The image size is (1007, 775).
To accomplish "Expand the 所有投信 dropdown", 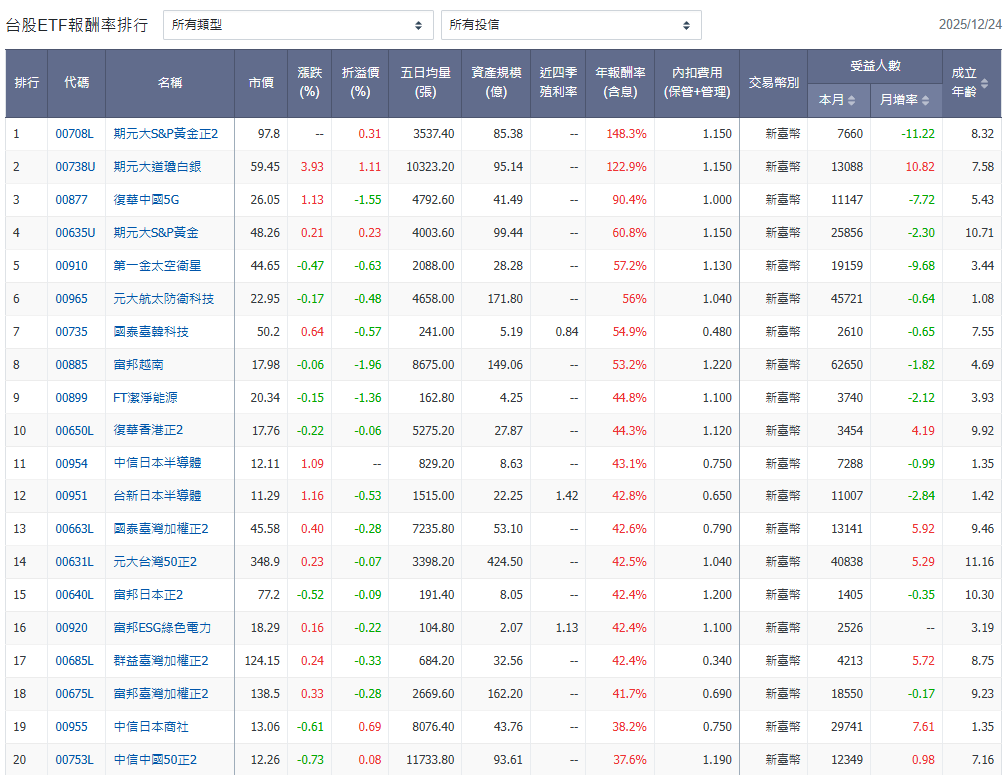I will pos(571,25).
